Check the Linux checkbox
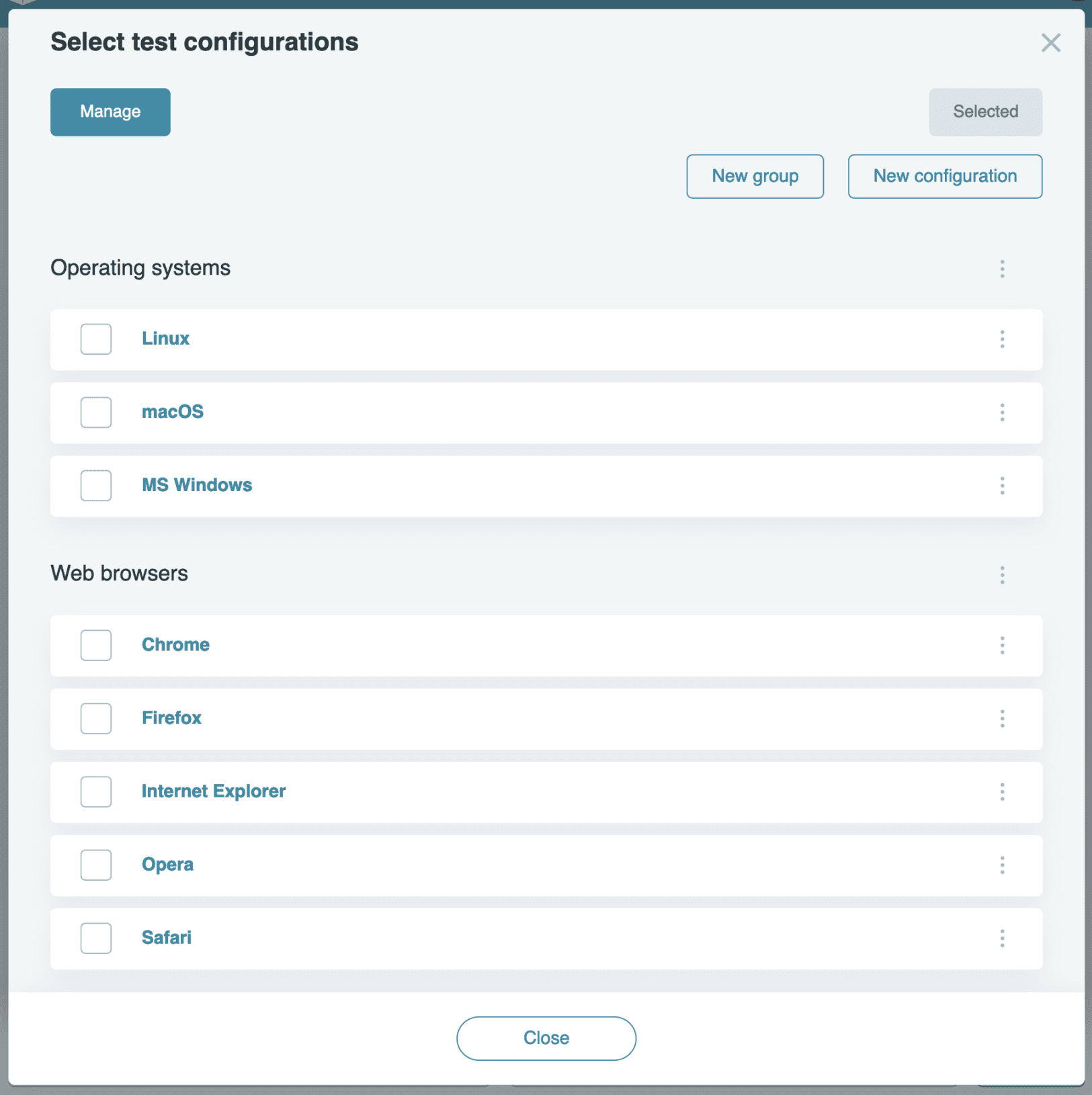Image resolution: width=1092 pixels, height=1095 pixels. click(95, 339)
